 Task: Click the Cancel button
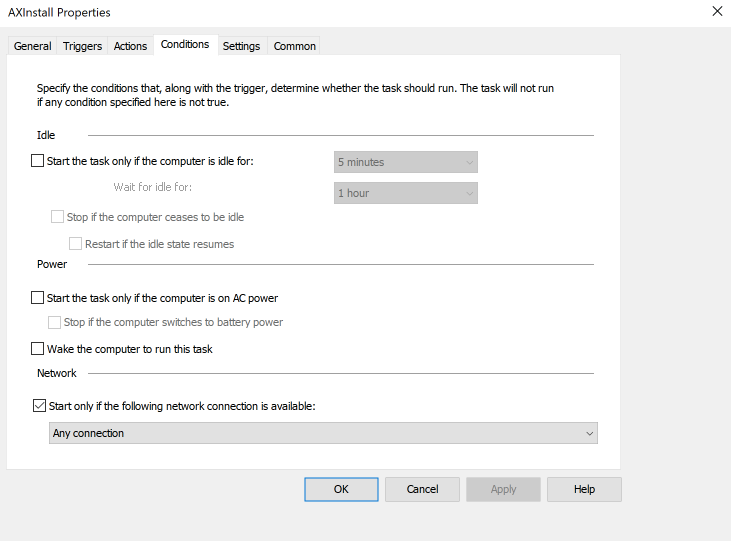tap(422, 489)
